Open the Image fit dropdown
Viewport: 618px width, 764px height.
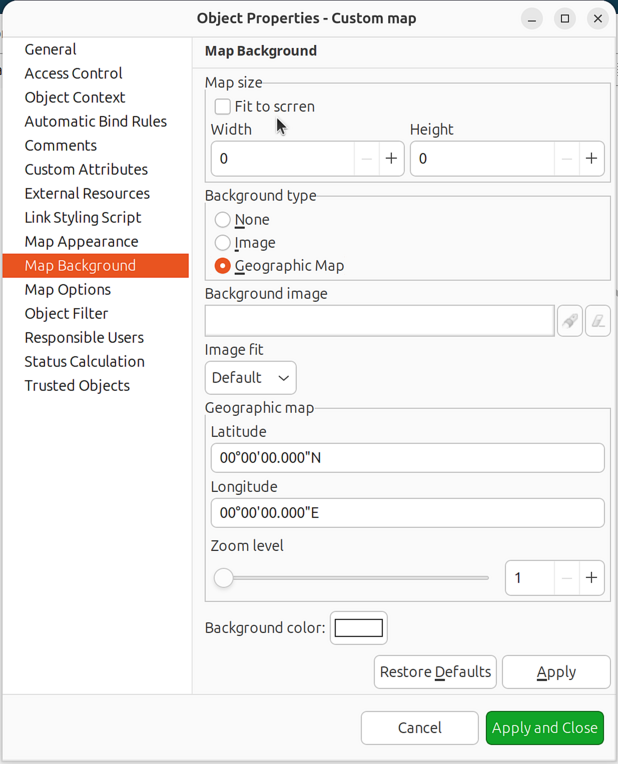(250, 378)
